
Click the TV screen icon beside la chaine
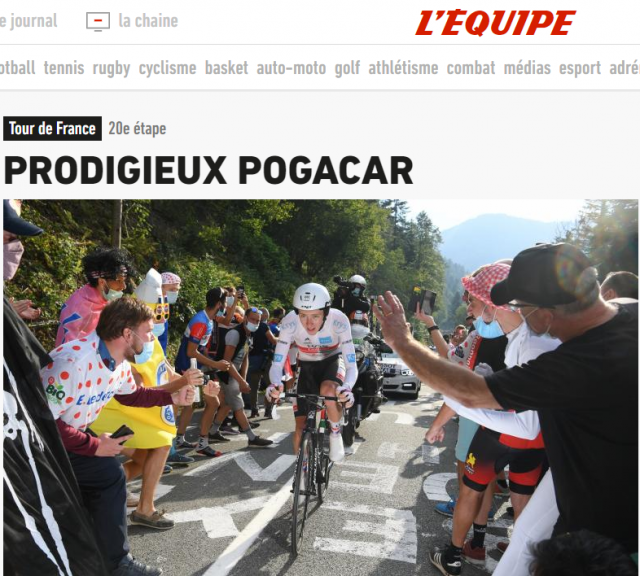[x=98, y=22]
